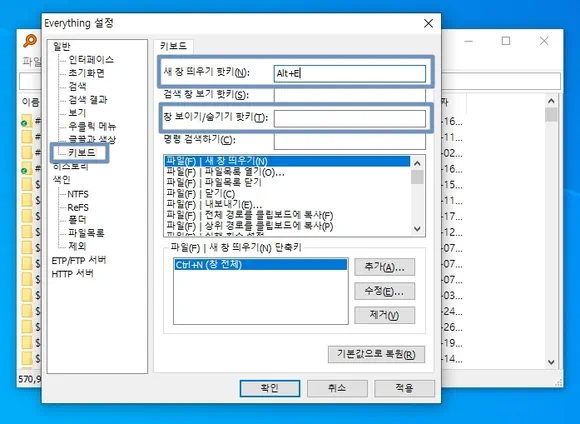Open the ReFS index settings
The height and width of the screenshot is (424, 580).
tap(78, 207)
